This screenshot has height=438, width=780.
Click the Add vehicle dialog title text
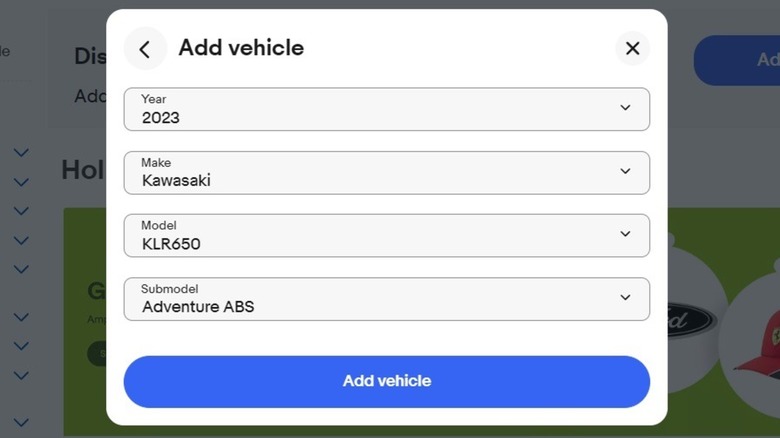(241, 48)
